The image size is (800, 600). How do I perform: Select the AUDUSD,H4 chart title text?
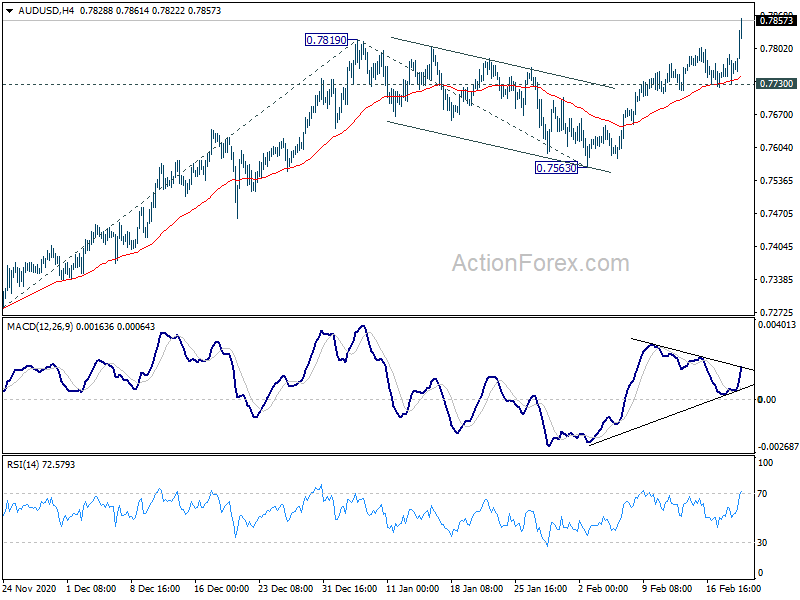point(46,11)
